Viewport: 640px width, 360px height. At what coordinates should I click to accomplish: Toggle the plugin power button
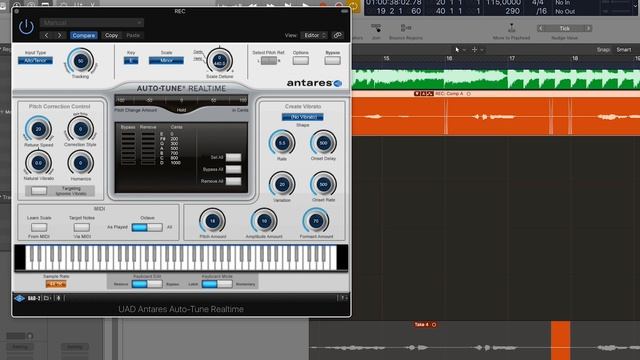coord(26,27)
